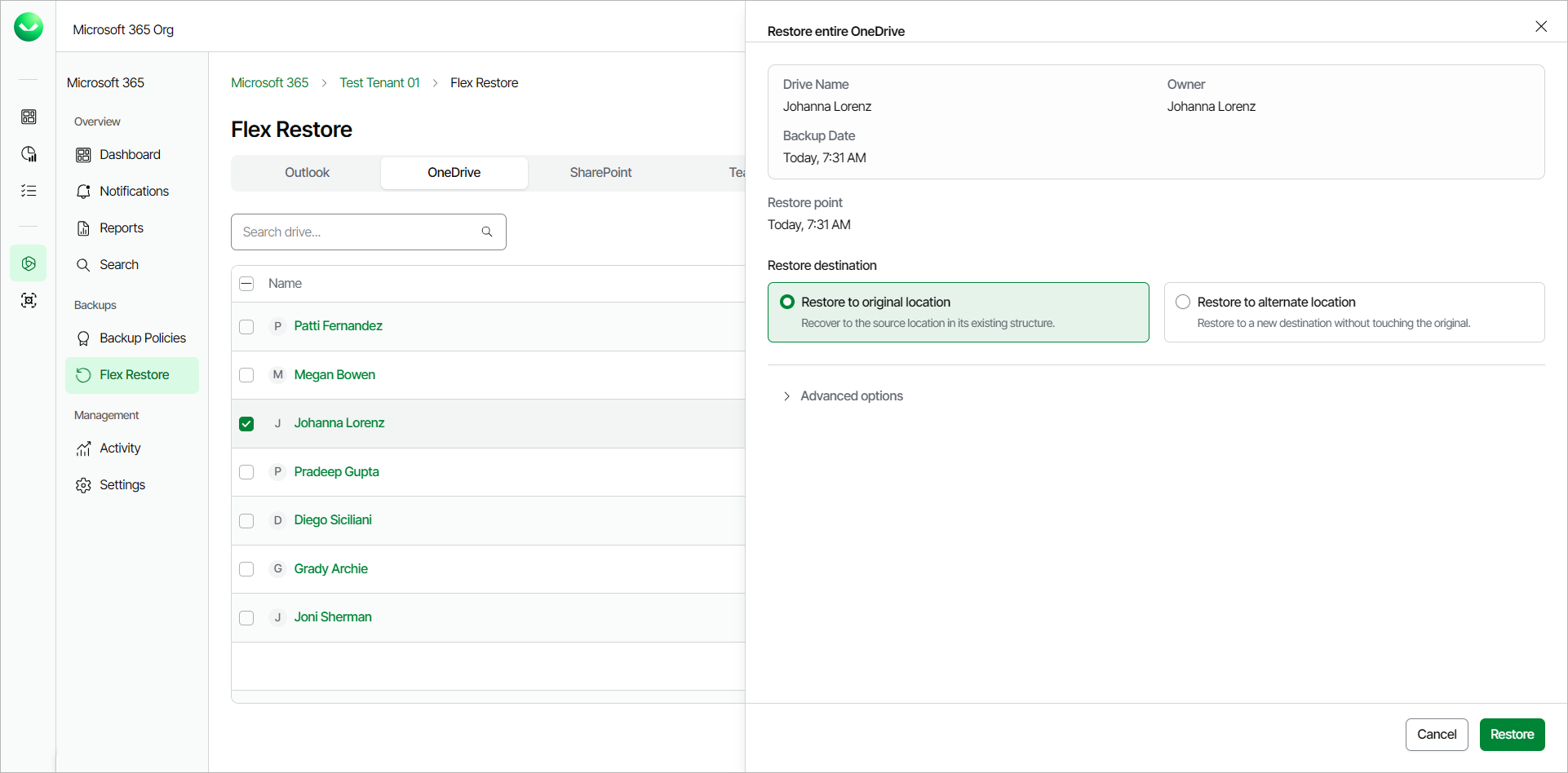Check the Patti Fernandez checkbox
Image resolution: width=1568 pixels, height=773 pixels.
pyautogui.click(x=246, y=327)
